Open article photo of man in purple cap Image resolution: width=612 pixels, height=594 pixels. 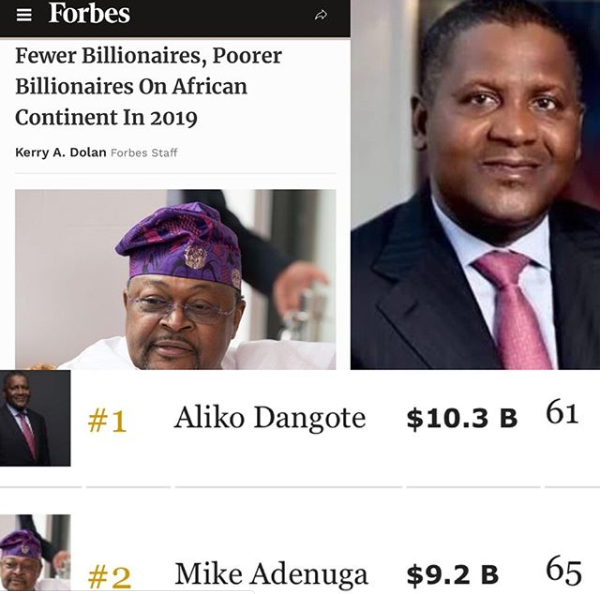(x=175, y=279)
